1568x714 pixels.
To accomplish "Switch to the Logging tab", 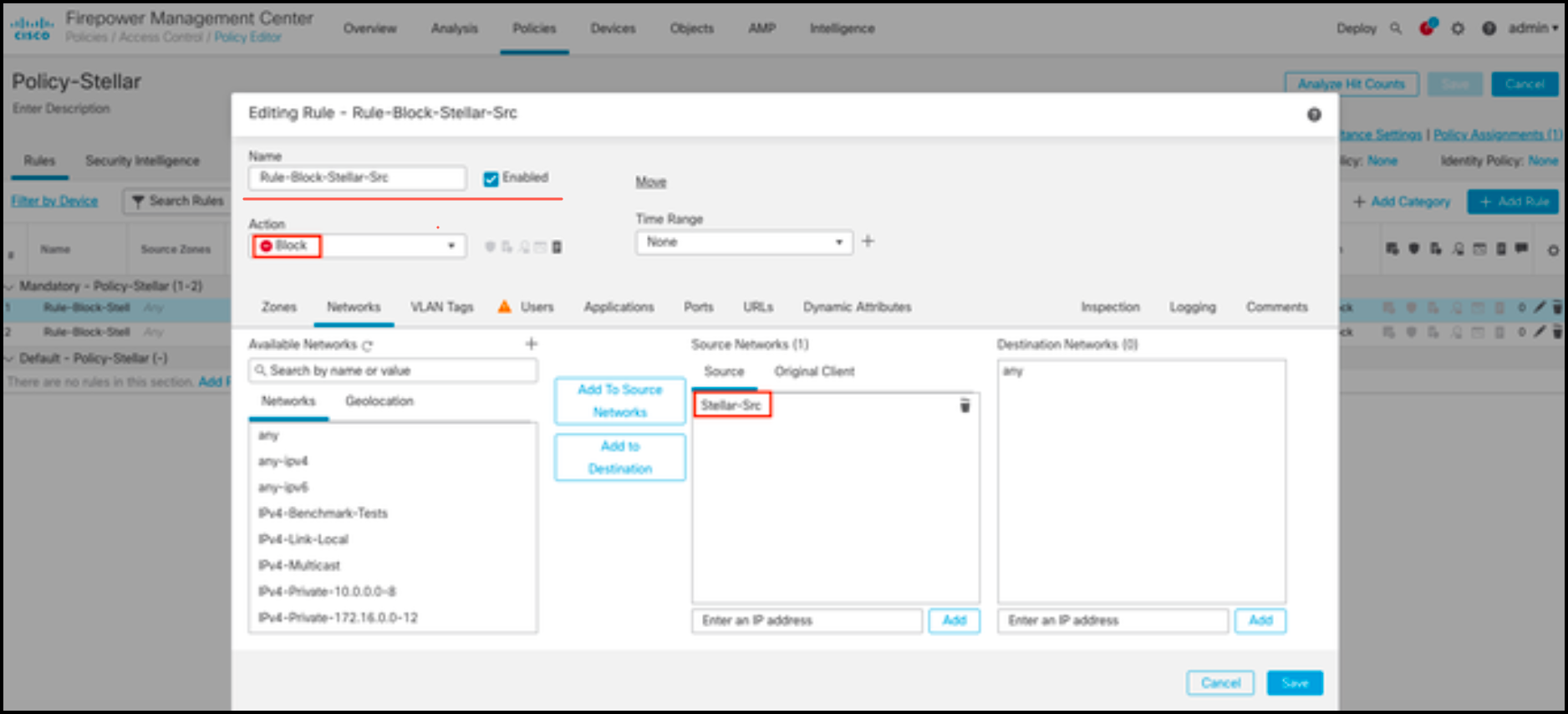I will tap(1192, 307).
